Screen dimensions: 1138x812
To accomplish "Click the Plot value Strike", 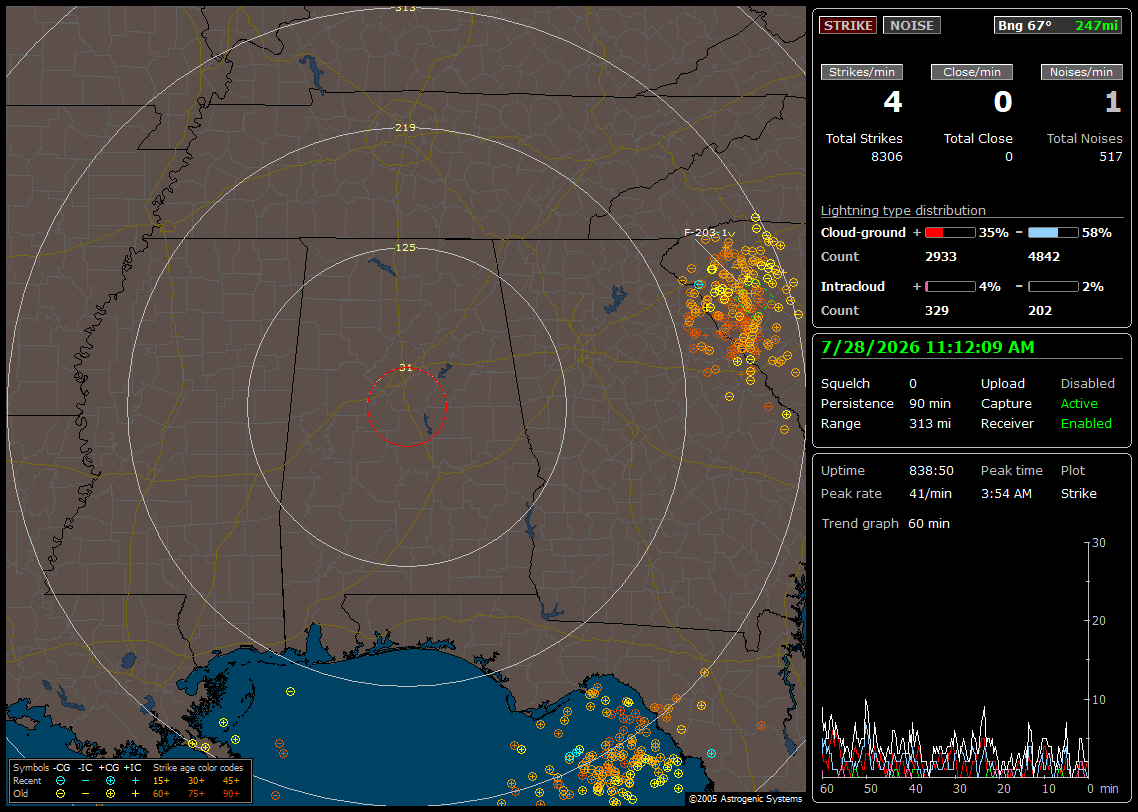I will point(1078,493).
